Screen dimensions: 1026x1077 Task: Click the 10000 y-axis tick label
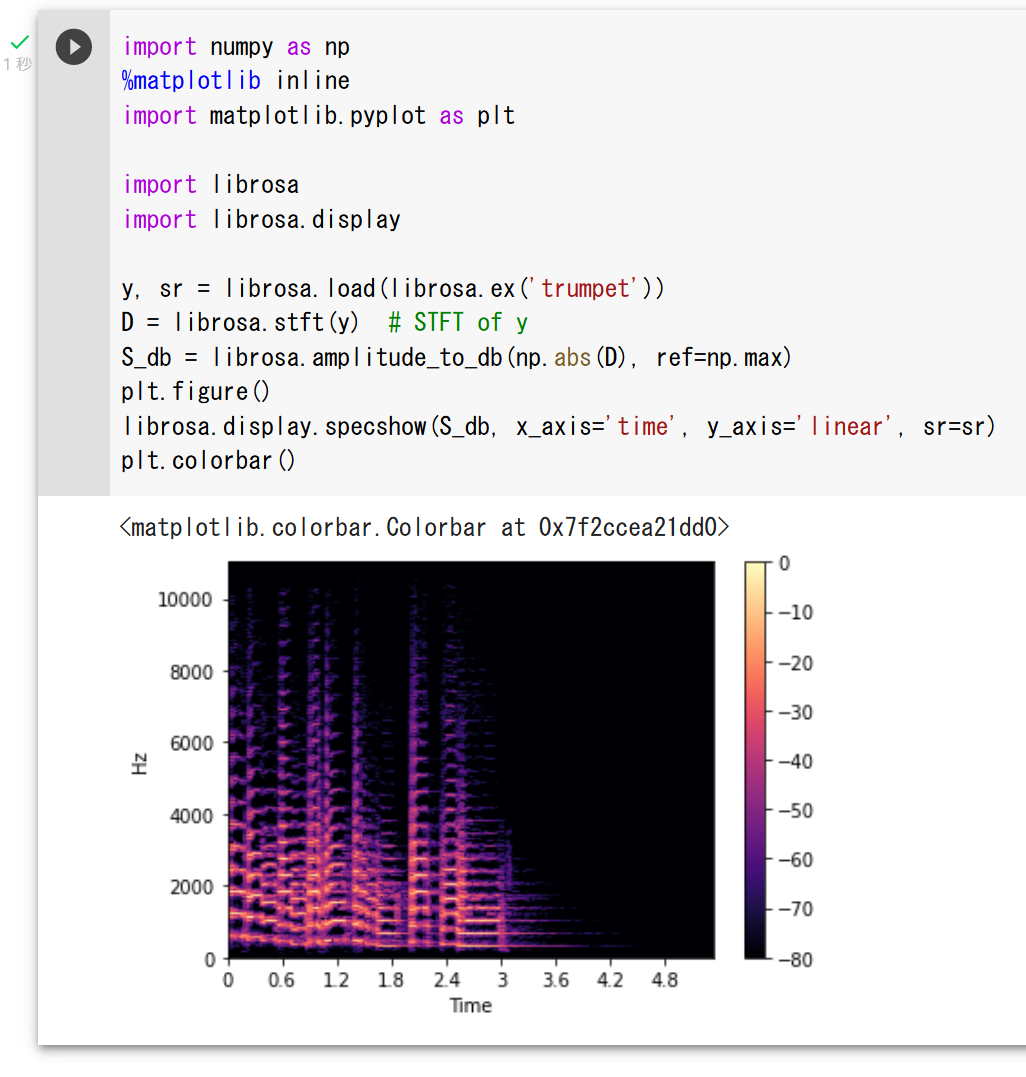tap(185, 600)
